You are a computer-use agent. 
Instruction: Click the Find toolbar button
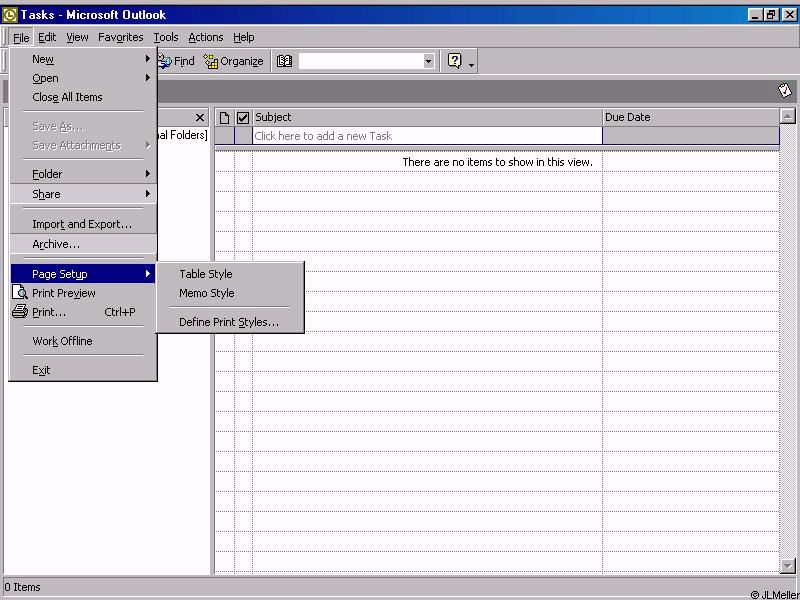click(x=177, y=61)
